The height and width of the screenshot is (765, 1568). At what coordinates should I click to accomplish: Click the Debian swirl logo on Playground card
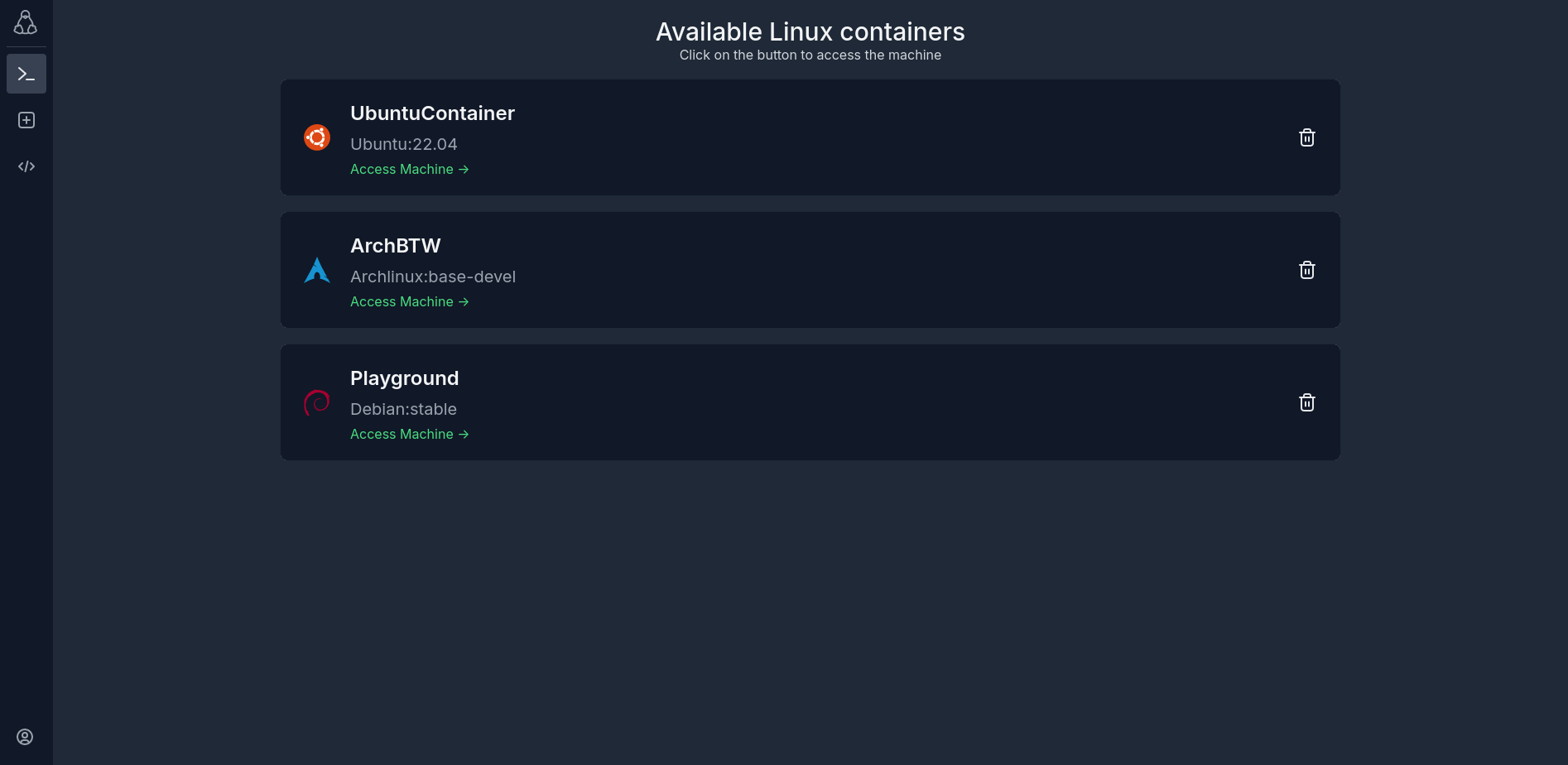[x=316, y=402]
